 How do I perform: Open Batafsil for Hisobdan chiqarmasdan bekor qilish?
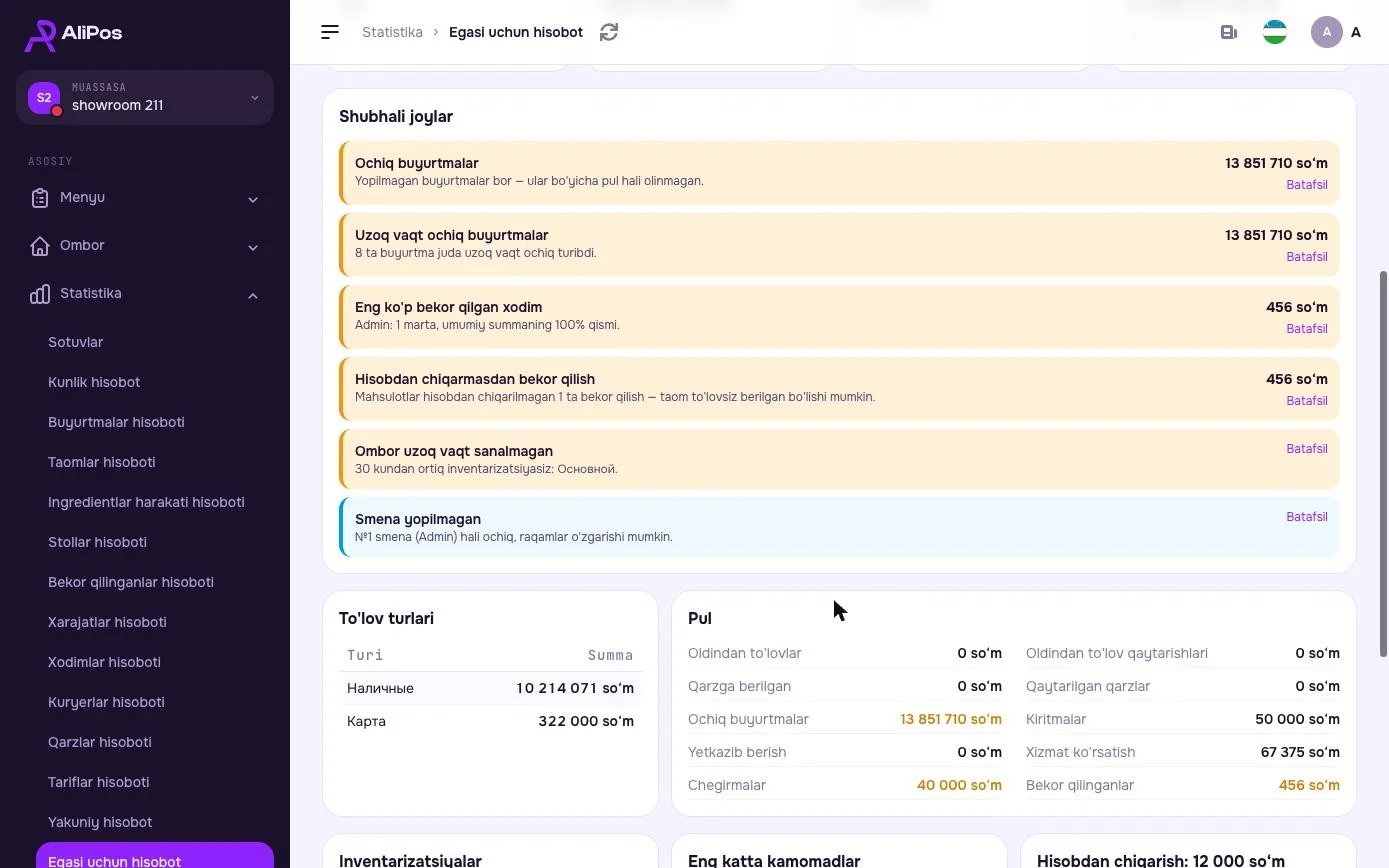tap(1306, 401)
